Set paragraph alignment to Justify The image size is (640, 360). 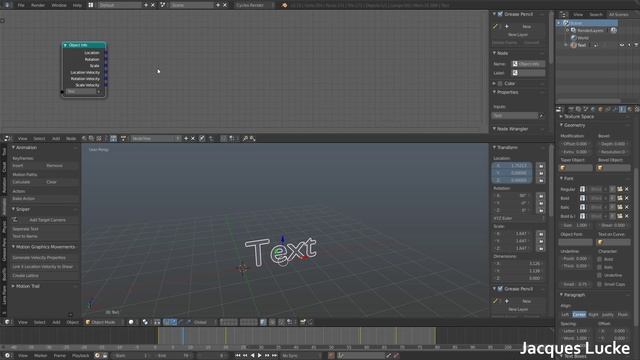point(608,315)
